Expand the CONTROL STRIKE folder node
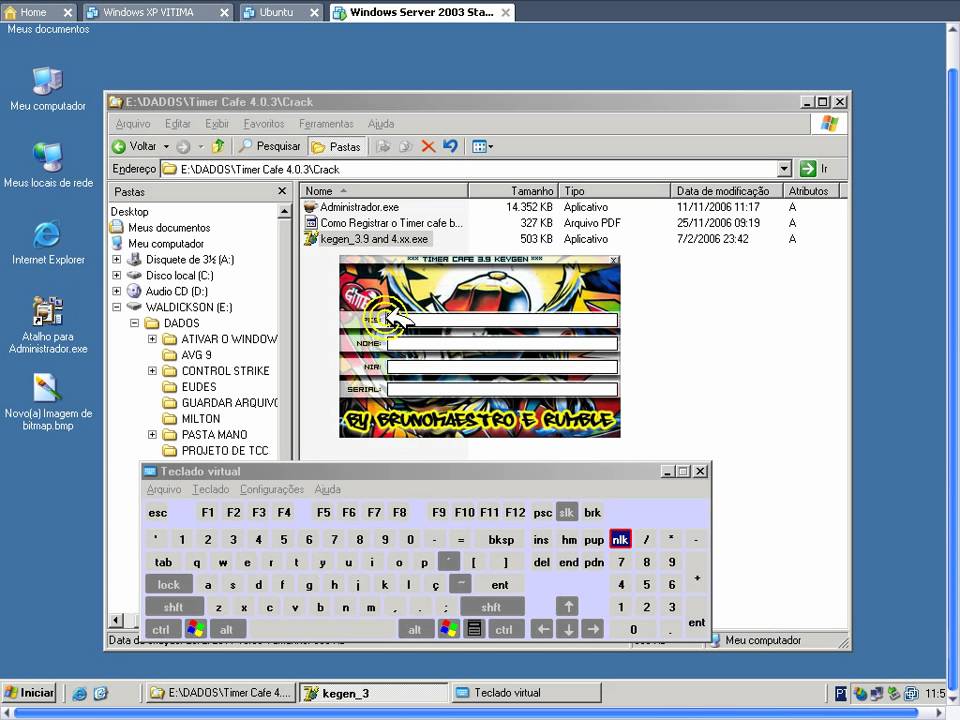Screen dimensions: 960x720 152,371
